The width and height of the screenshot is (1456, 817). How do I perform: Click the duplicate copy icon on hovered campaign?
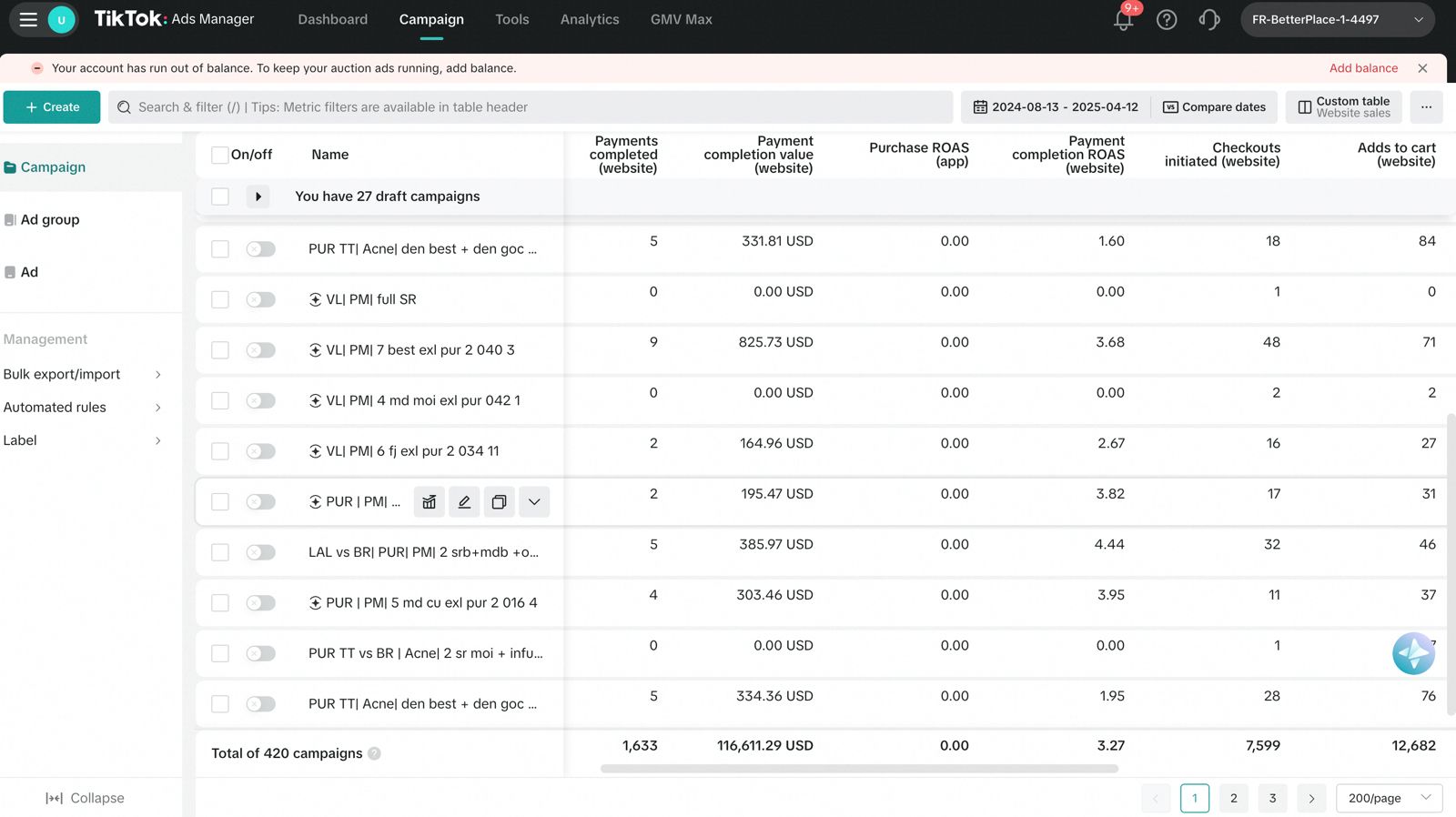[499, 502]
